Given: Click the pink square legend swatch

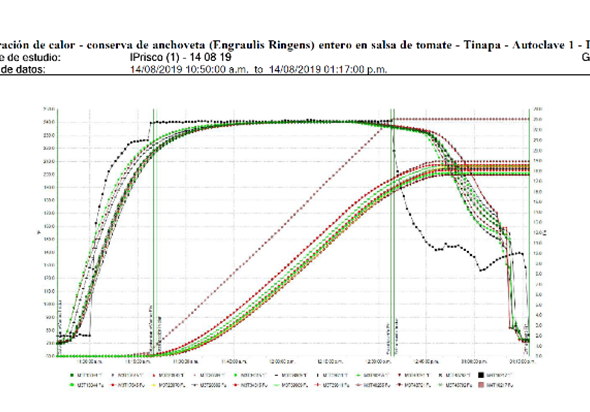Looking at the screenshot, I should coord(481,385).
